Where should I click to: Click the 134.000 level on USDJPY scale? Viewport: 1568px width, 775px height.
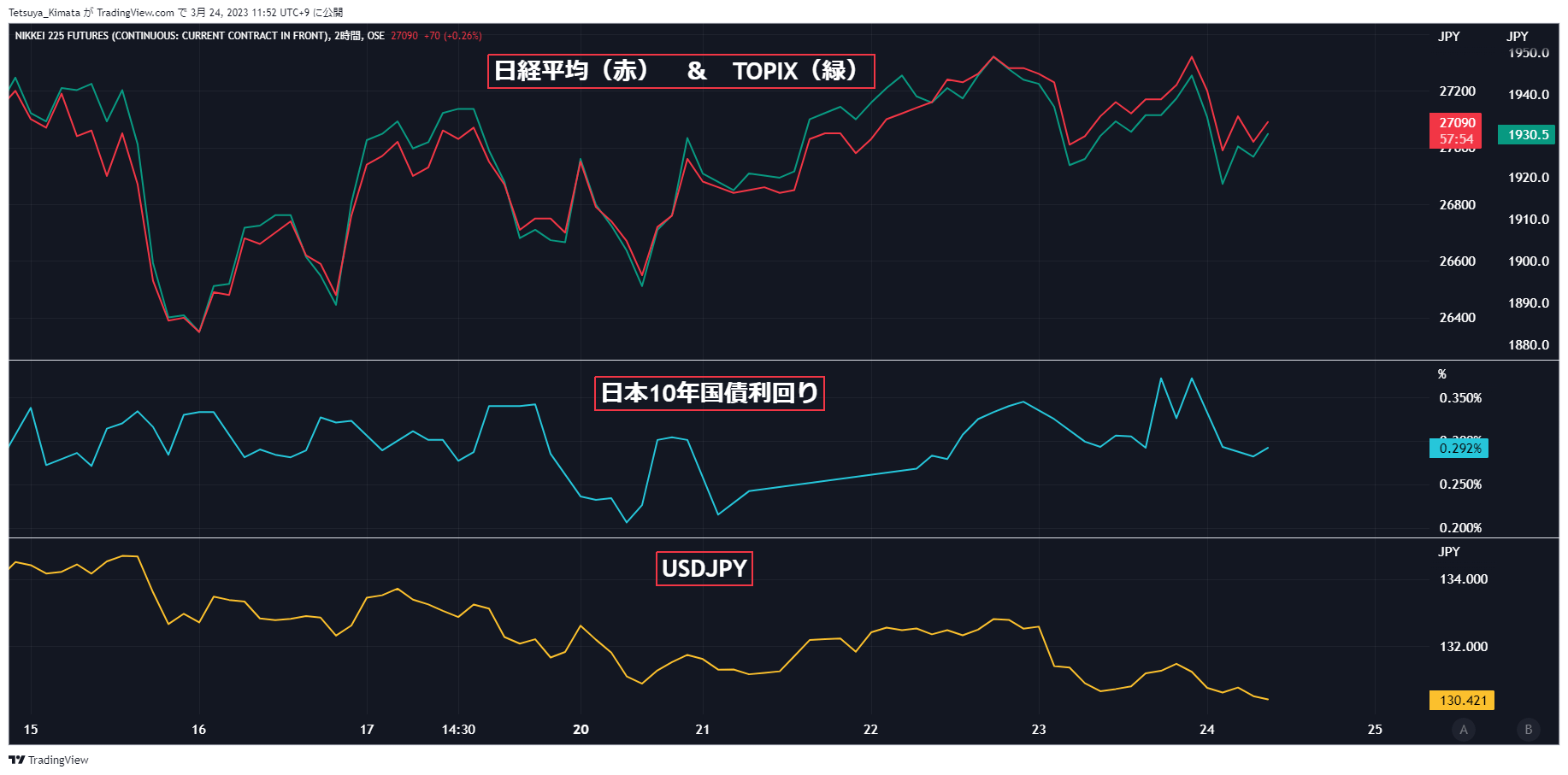tap(1464, 579)
